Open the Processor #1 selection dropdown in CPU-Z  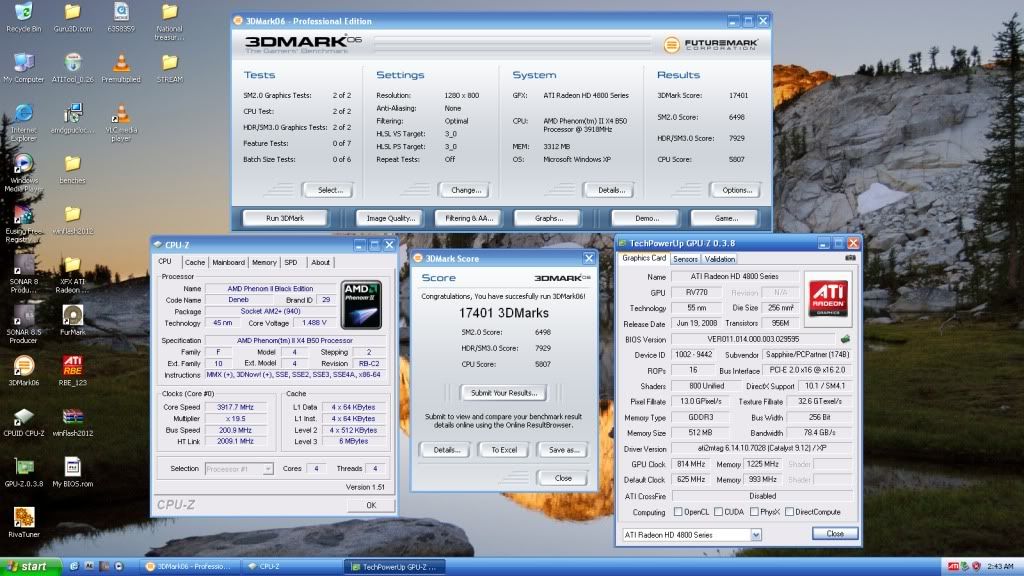coord(268,469)
